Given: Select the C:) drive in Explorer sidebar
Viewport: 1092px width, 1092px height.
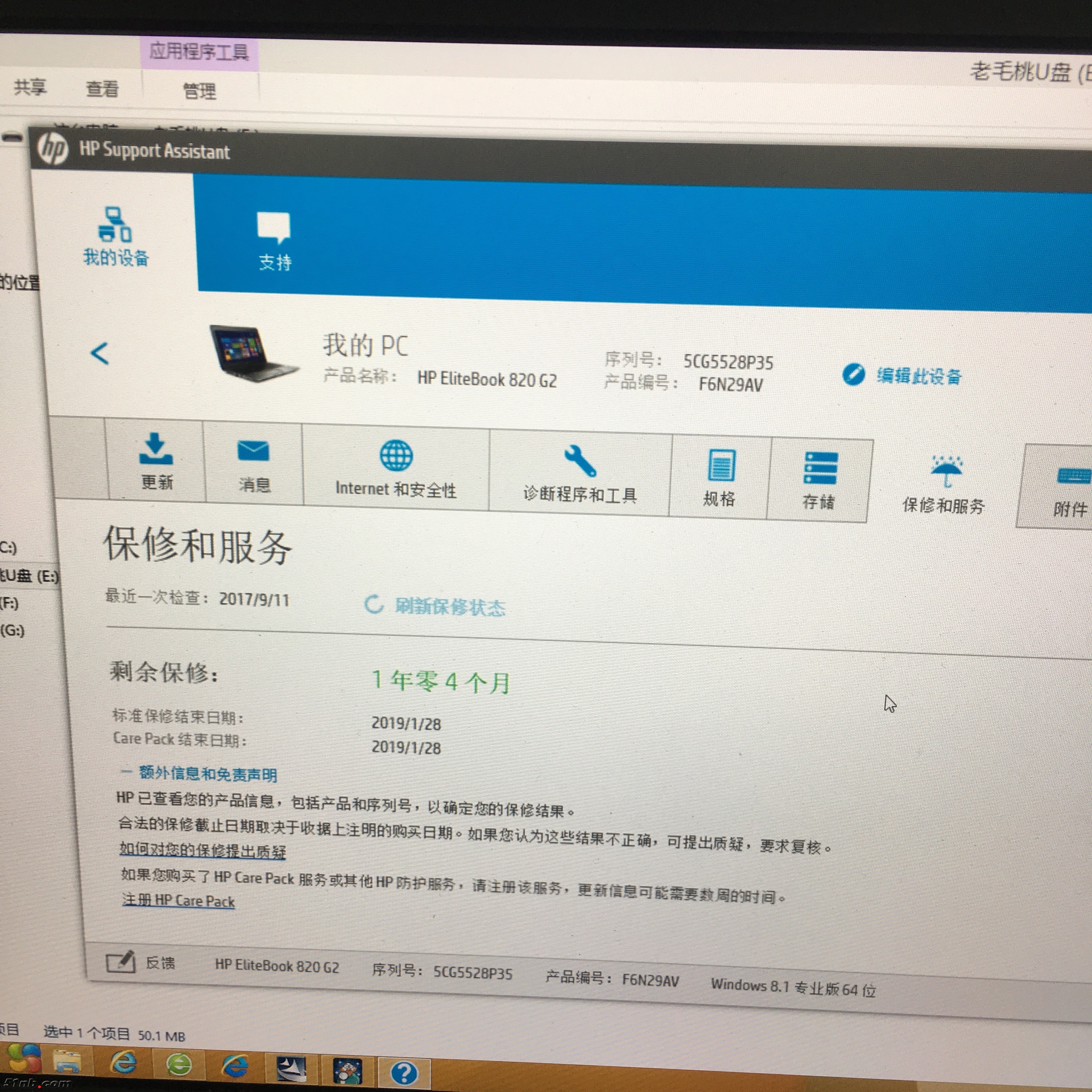Looking at the screenshot, I should tap(8, 548).
